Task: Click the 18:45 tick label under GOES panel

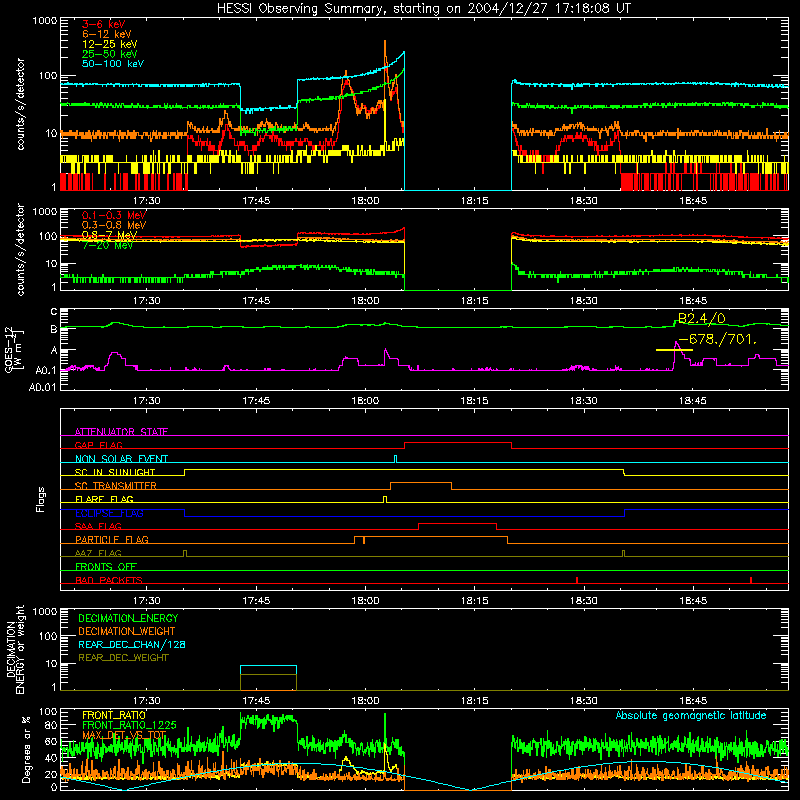Action: pyautogui.click(x=693, y=401)
